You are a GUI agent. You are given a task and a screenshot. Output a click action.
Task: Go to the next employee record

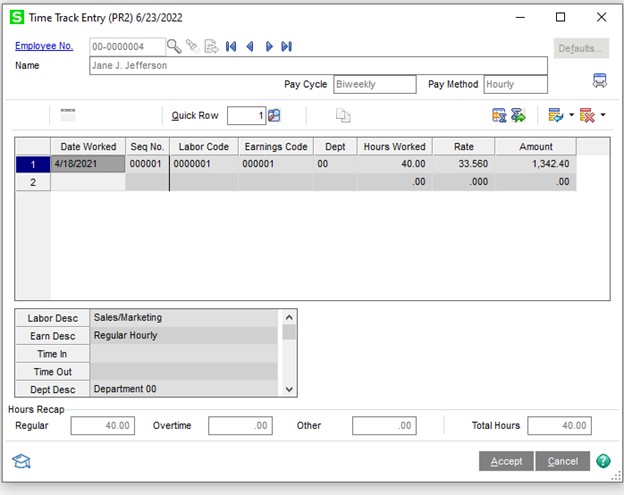pos(269,47)
